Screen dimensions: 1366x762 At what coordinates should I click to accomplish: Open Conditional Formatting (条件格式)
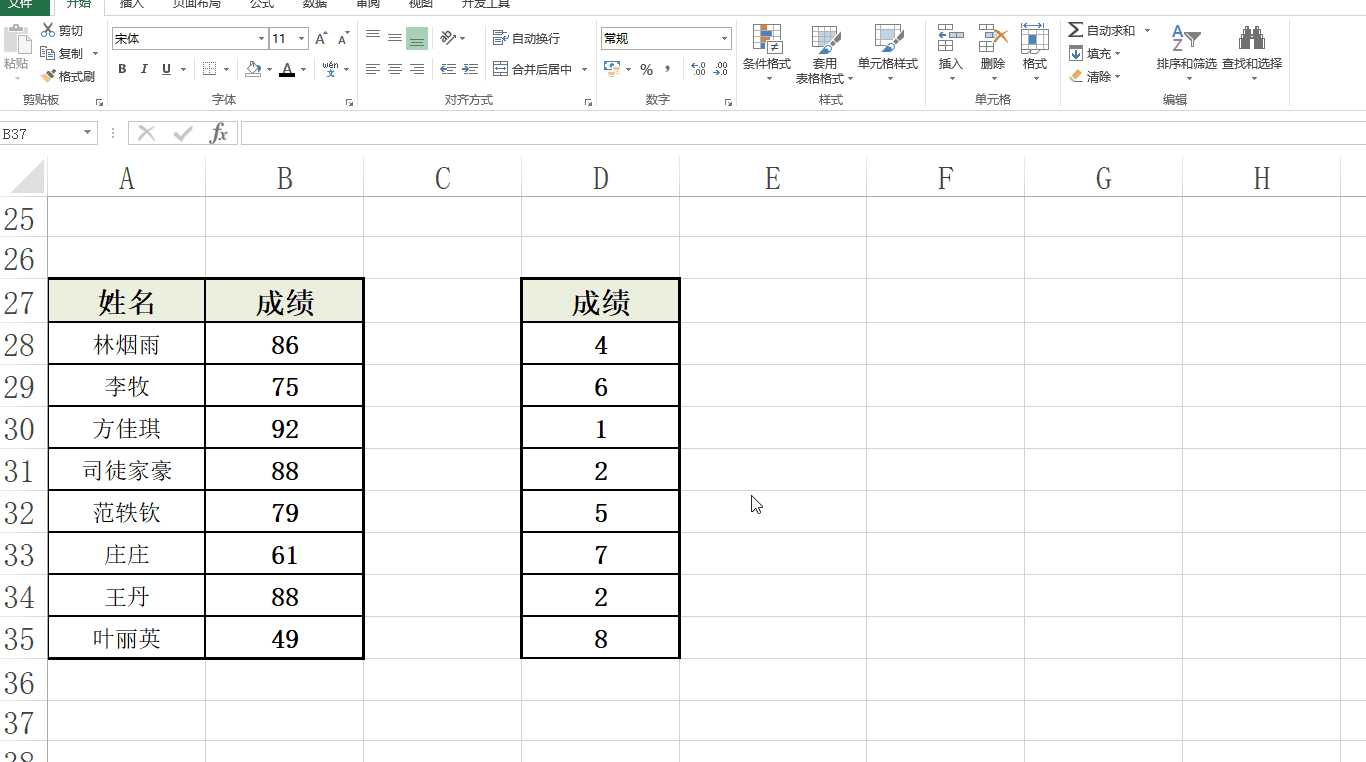pyautogui.click(x=767, y=53)
